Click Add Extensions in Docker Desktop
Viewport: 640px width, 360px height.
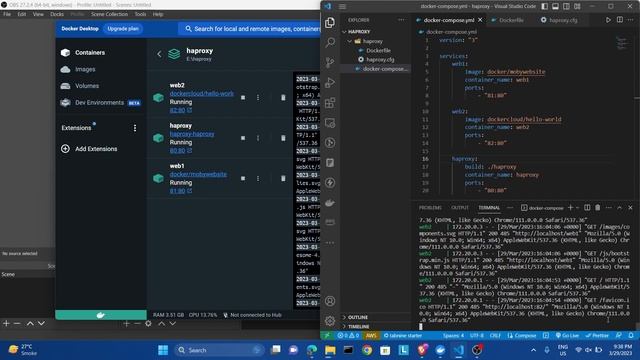point(89,149)
